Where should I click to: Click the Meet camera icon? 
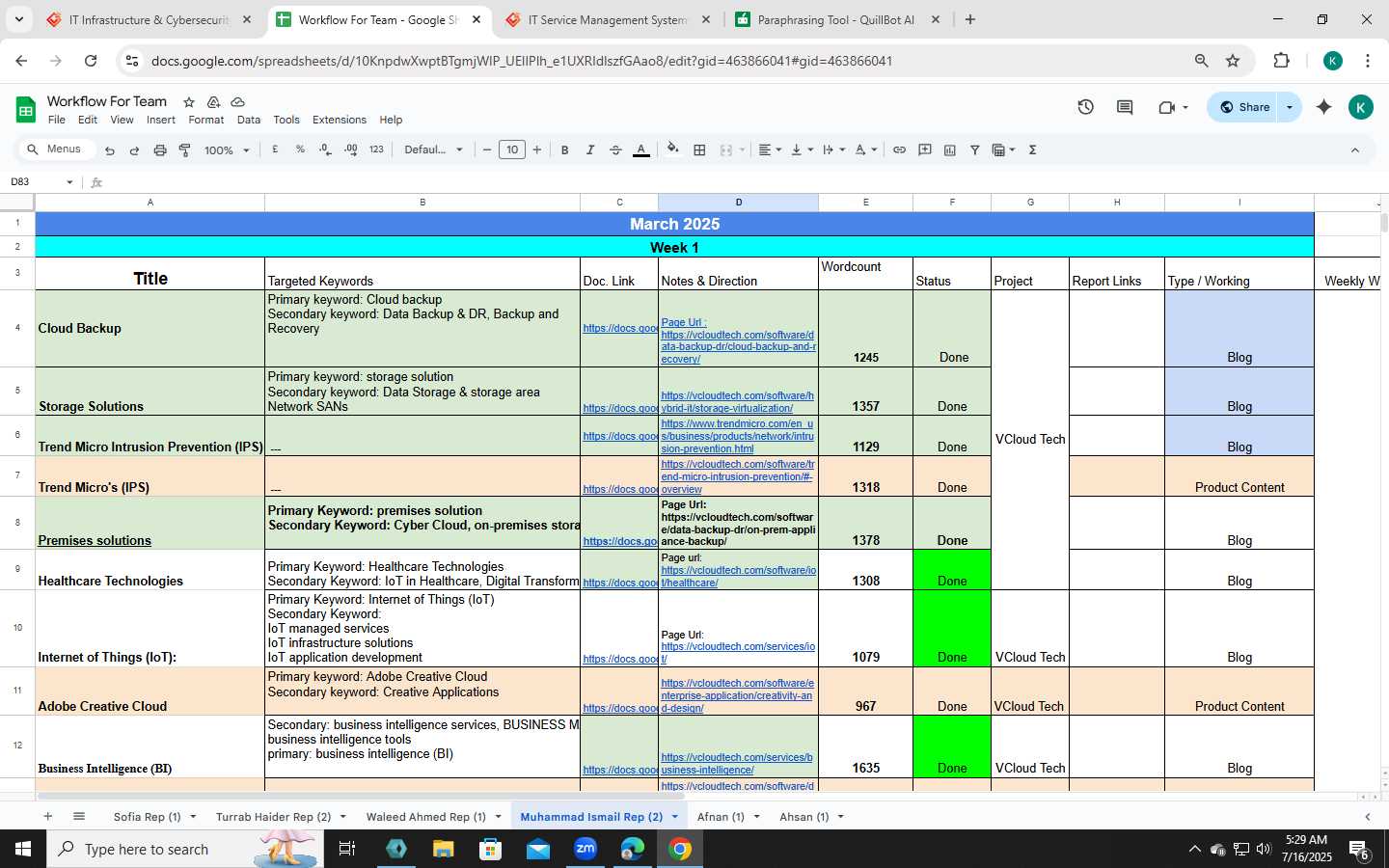[1166, 107]
